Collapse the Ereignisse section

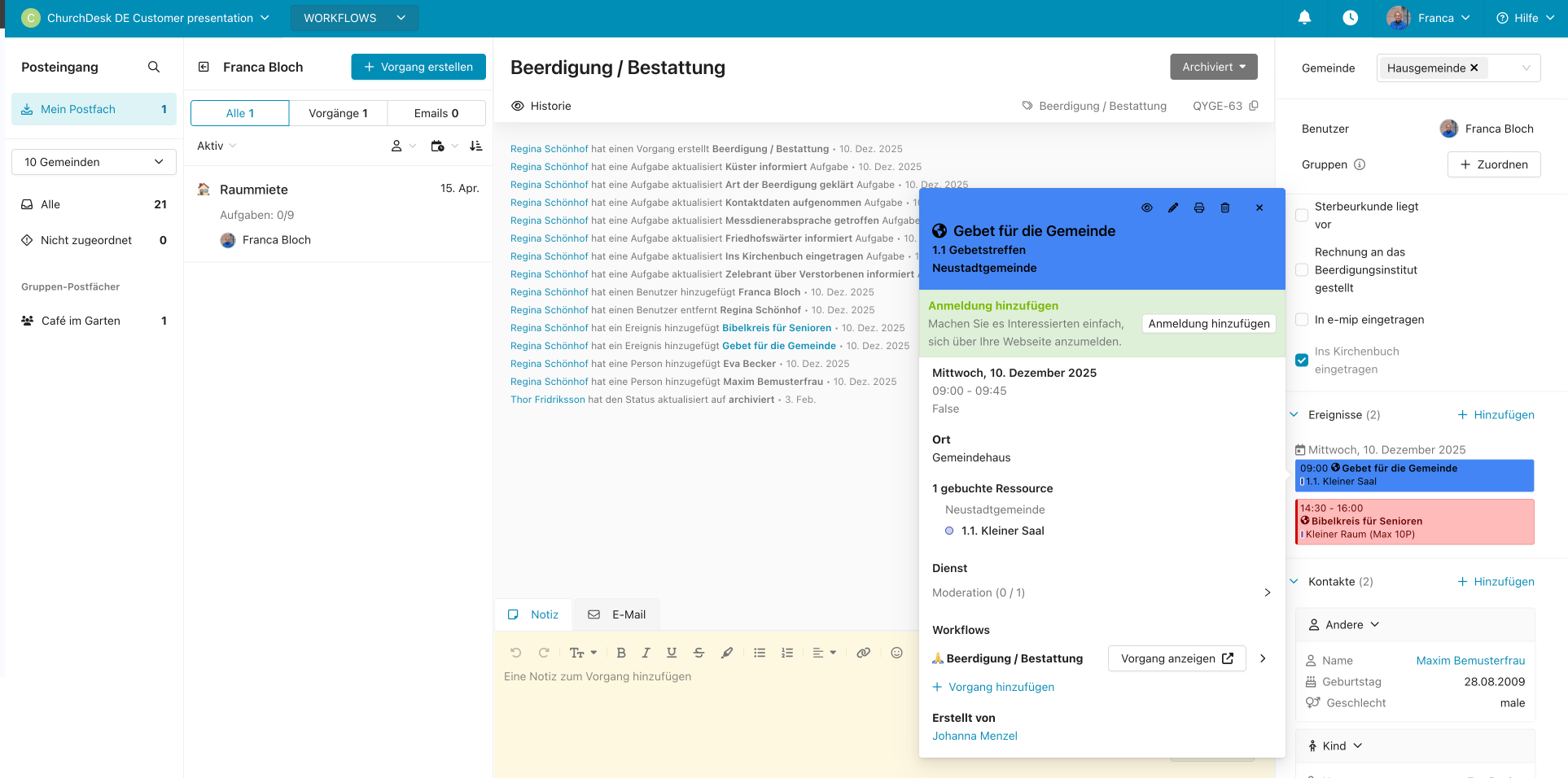tap(1294, 414)
